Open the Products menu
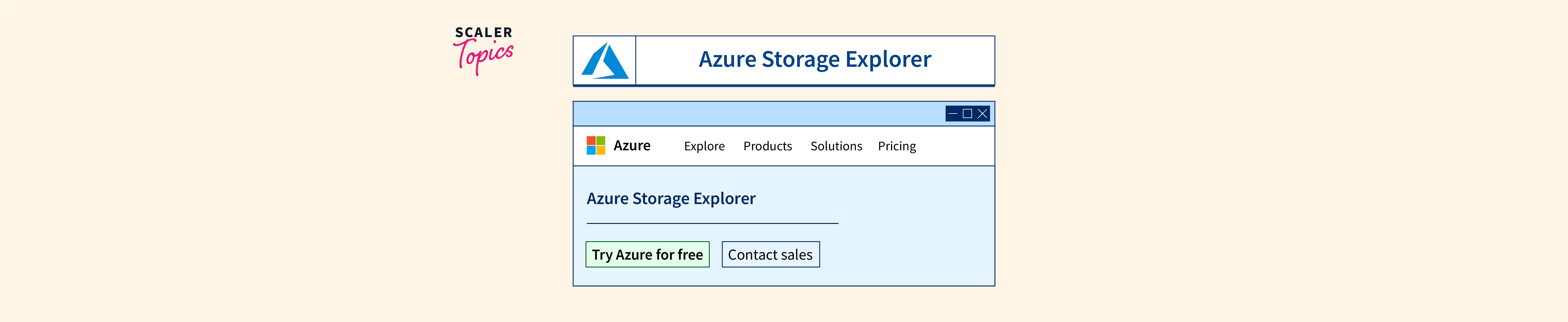1568x322 pixels. [768, 146]
